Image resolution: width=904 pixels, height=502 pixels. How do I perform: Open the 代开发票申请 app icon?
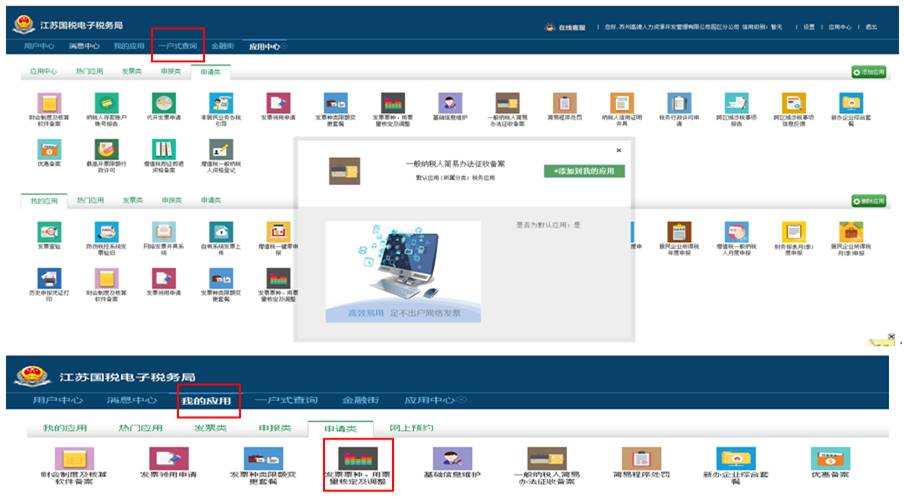[x=162, y=105]
